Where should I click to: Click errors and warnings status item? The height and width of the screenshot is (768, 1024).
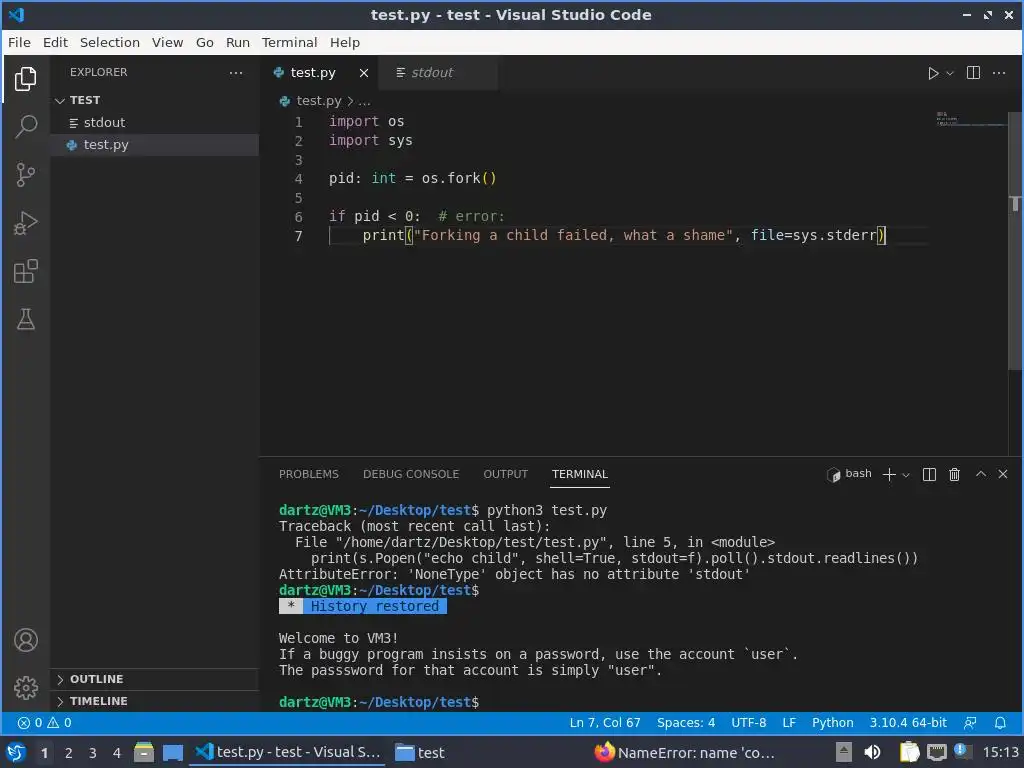[x=44, y=723]
